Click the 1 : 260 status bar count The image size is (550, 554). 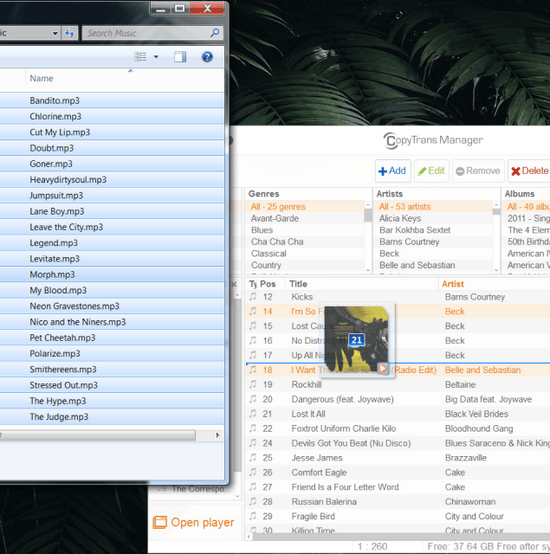coord(372,547)
